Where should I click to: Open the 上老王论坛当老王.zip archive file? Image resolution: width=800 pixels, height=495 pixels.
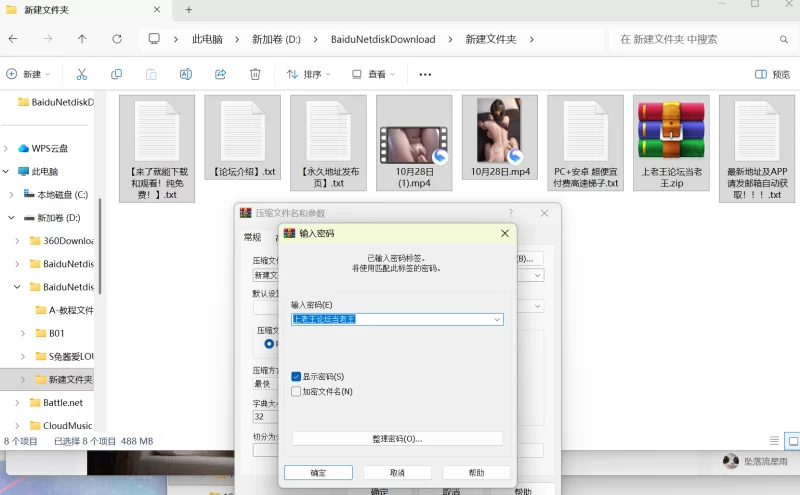(x=671, y=142)
